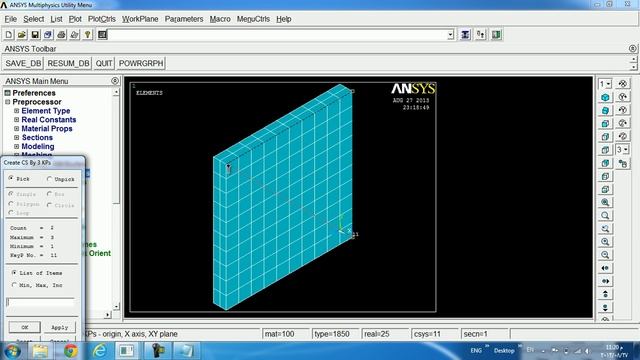This screenshot has width=640, height=360.
Task: Click the POWRGRPH toolbar button
Action: click(x=141, y=63)
